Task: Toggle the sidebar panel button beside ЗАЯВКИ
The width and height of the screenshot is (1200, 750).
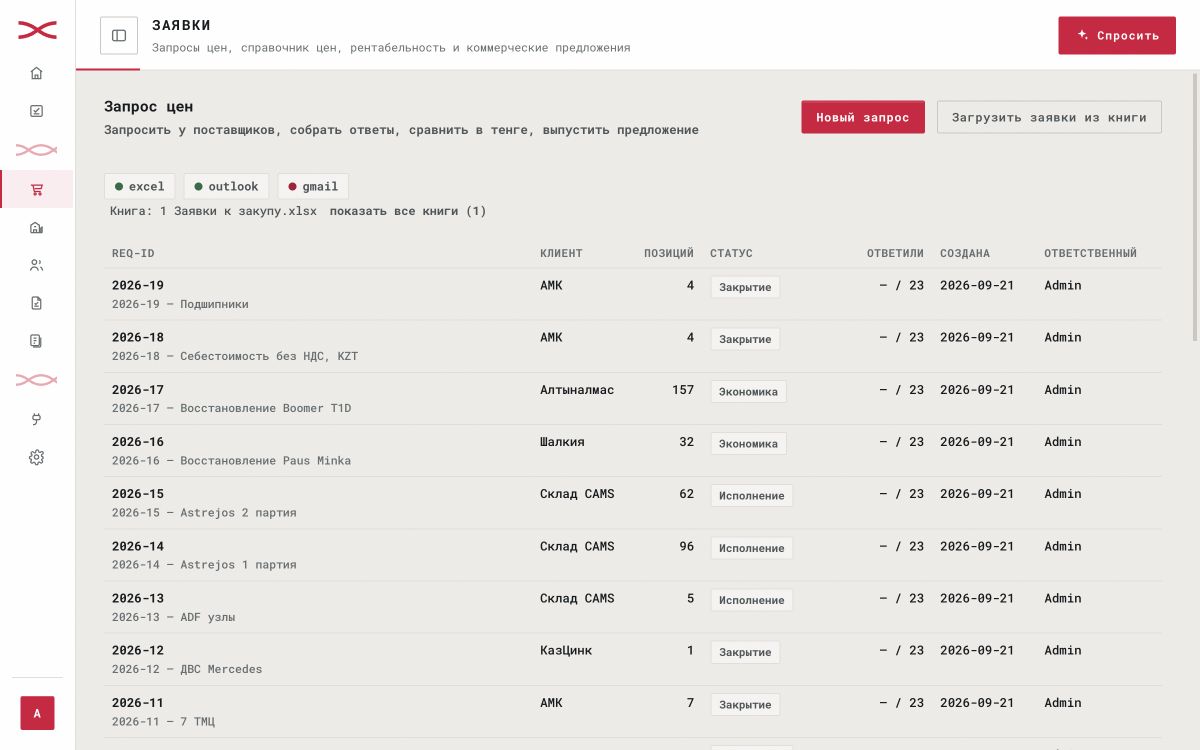Action: click(x=119, y=35)
